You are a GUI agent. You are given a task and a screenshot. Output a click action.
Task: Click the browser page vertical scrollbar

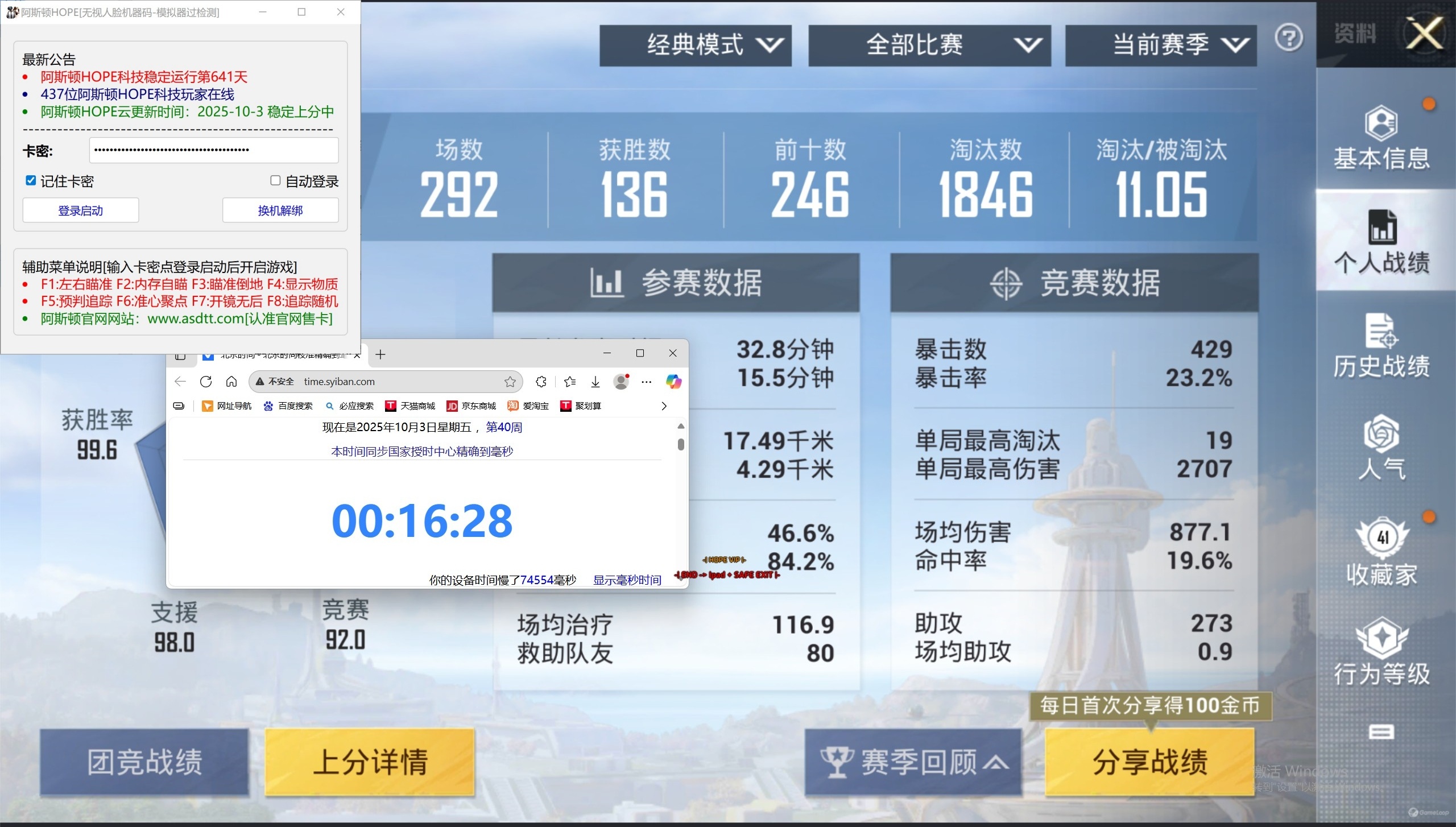point(681,444)
